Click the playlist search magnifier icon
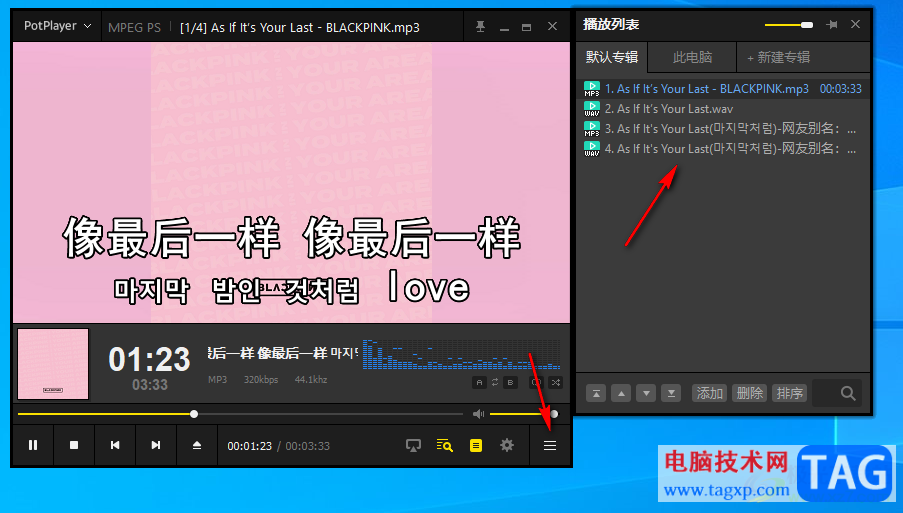Image resolution: width=903 pixels, height=513 pixels. [848, 393]
